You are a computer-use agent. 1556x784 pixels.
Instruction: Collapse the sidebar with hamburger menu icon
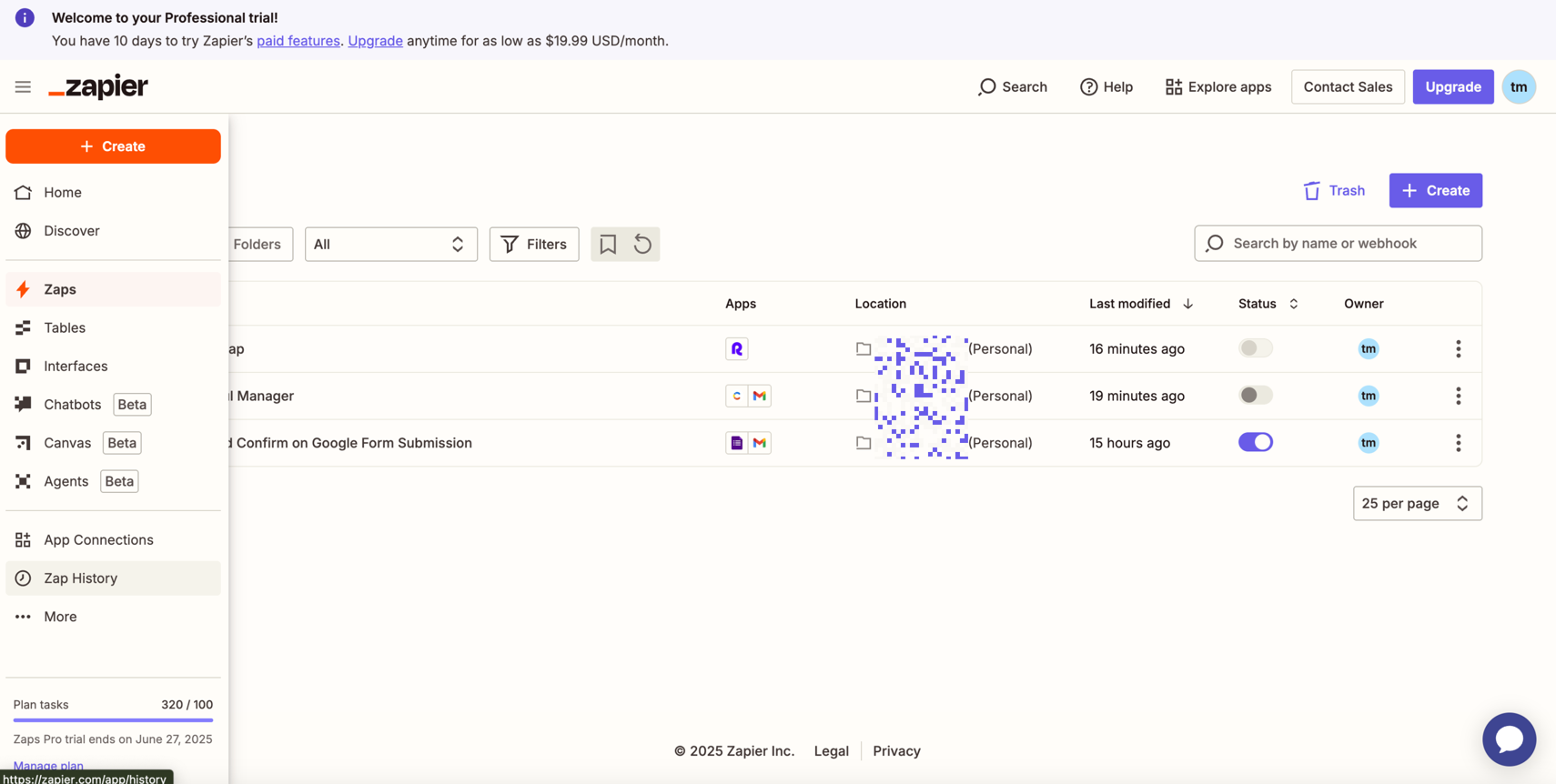tap(23, 87)
